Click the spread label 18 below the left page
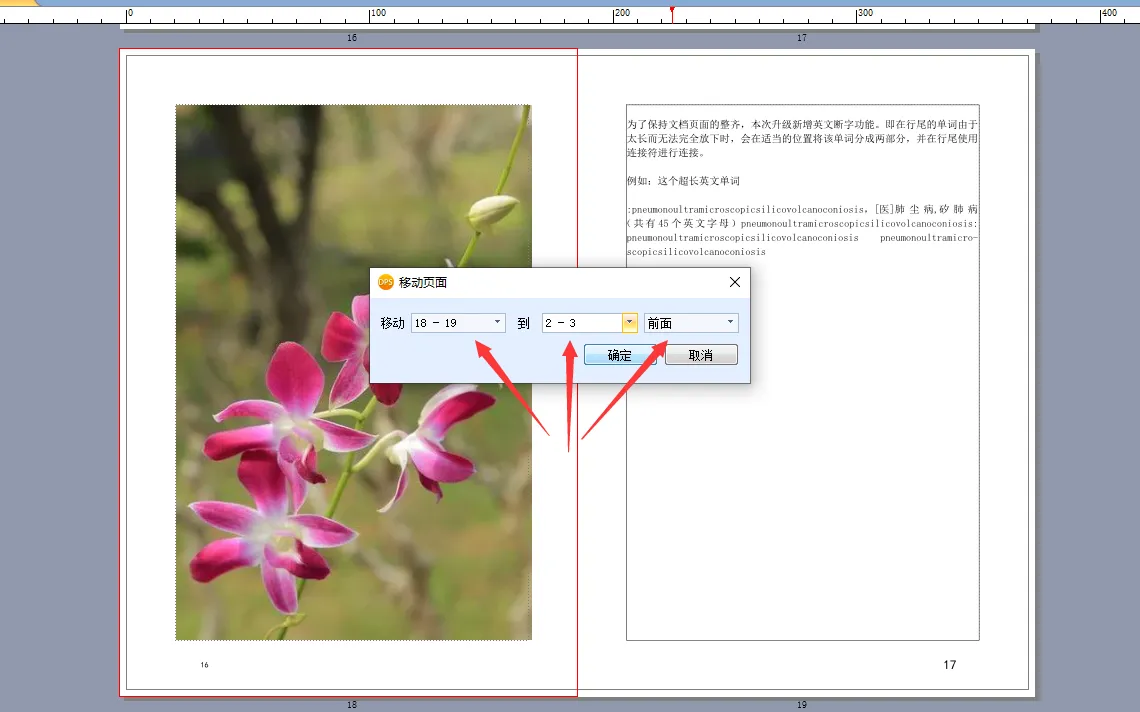Image resolution: width=1140 pixels, height=712 pixels. (x=351, y=705)
